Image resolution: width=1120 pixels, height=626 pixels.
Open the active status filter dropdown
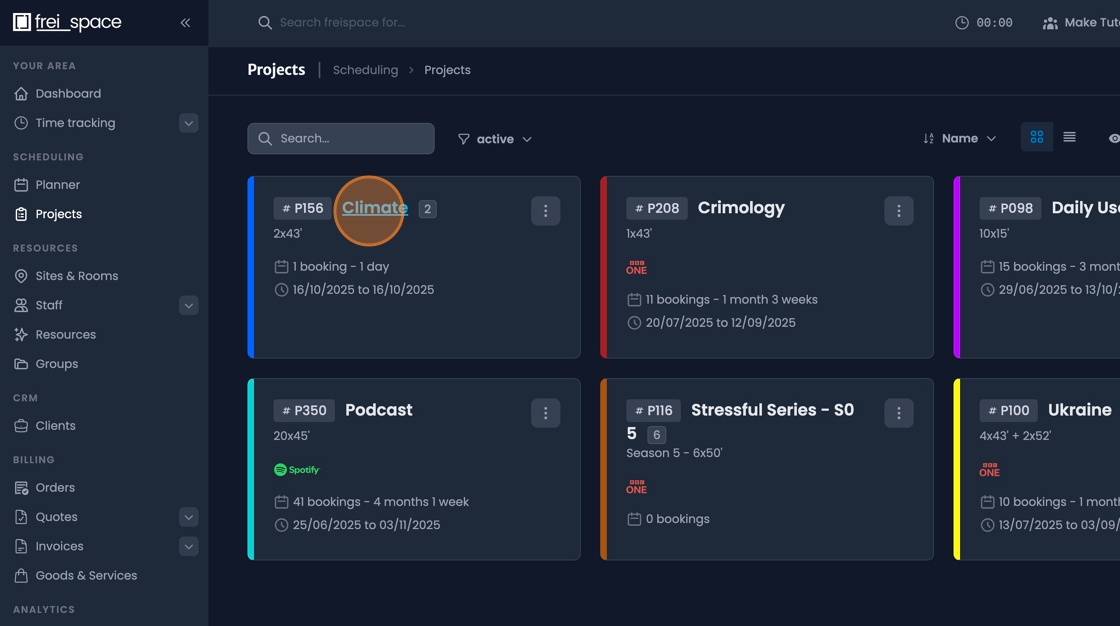[x=494, y=139]
